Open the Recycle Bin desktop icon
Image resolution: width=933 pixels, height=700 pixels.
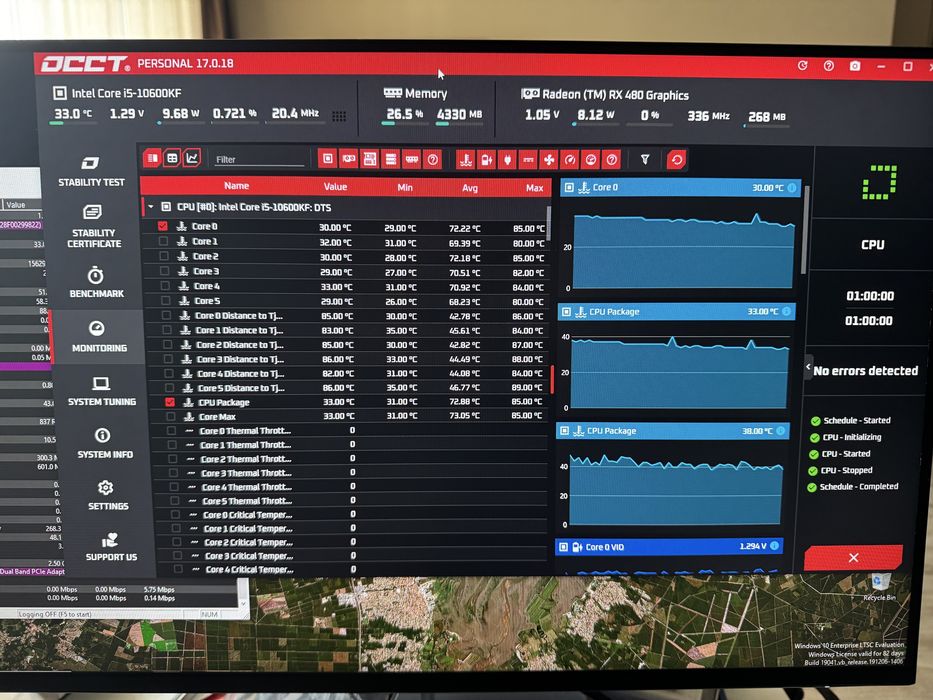(881, 586)
